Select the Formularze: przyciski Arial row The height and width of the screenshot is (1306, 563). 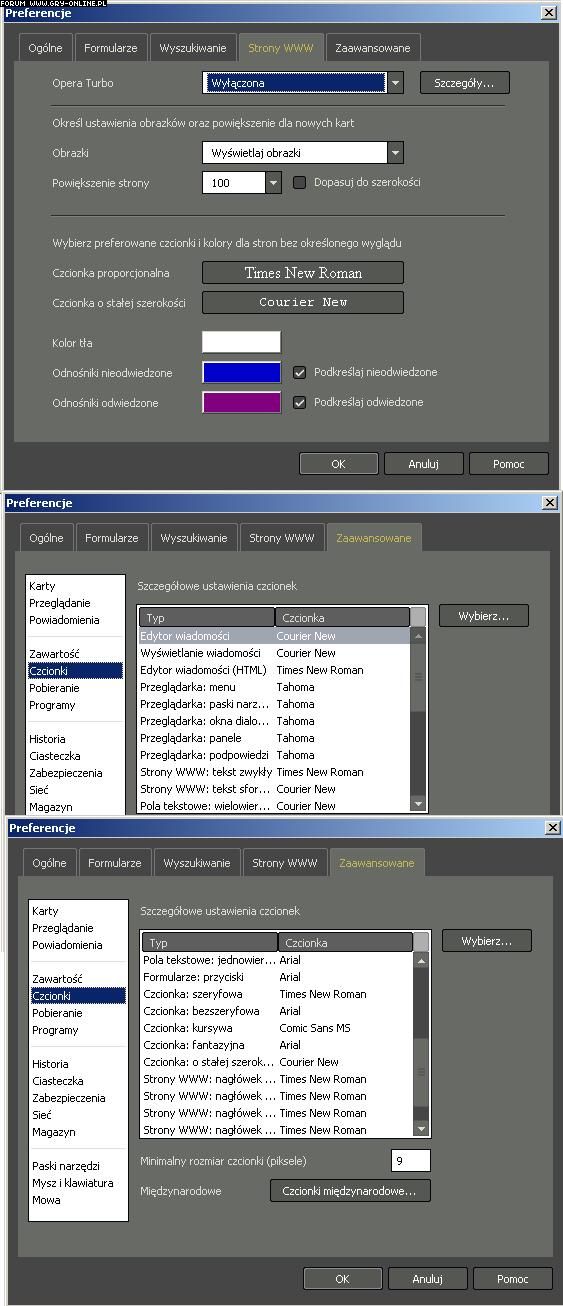pyautogui.click(x=277, y=977)
